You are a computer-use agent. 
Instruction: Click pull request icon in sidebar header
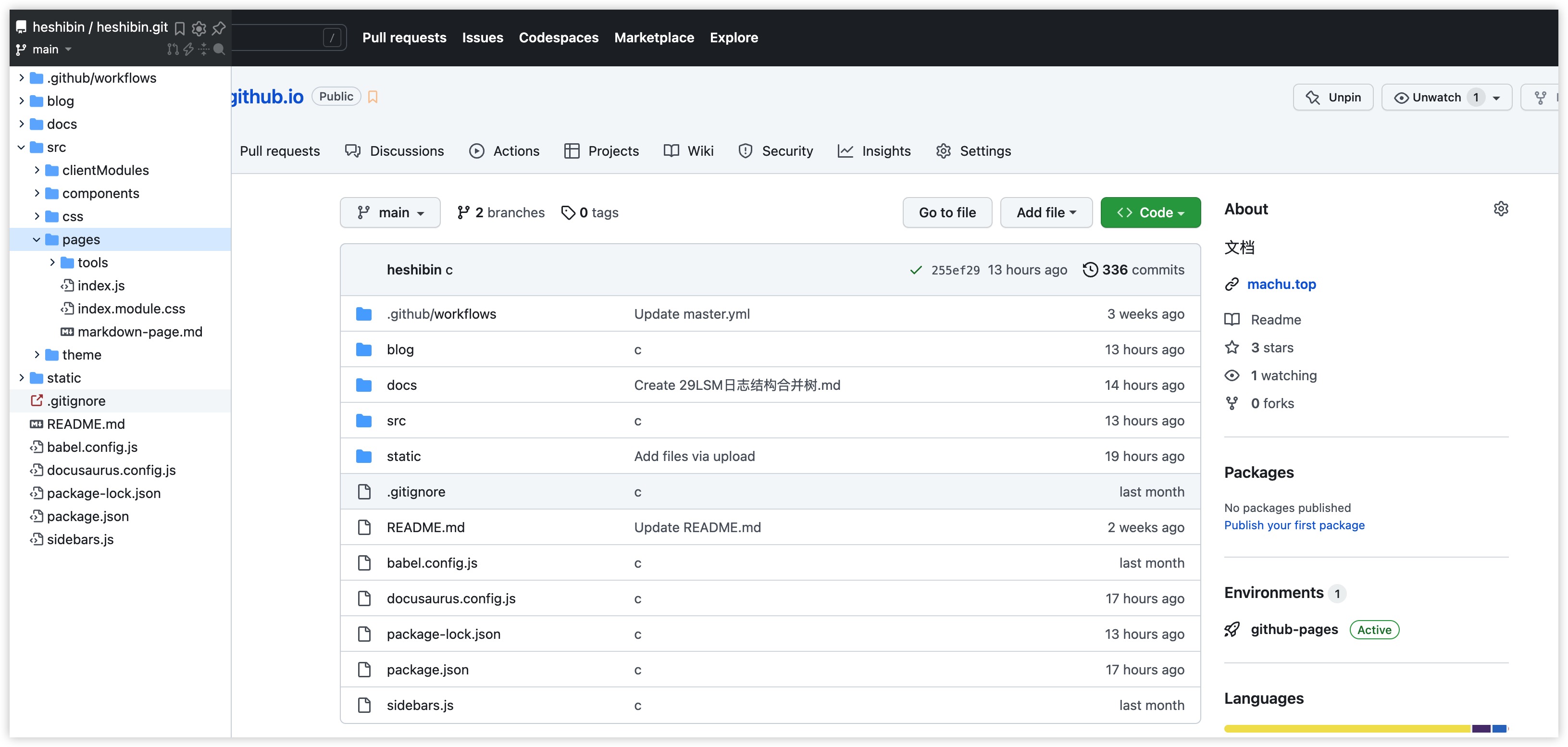tap(173, 50)
